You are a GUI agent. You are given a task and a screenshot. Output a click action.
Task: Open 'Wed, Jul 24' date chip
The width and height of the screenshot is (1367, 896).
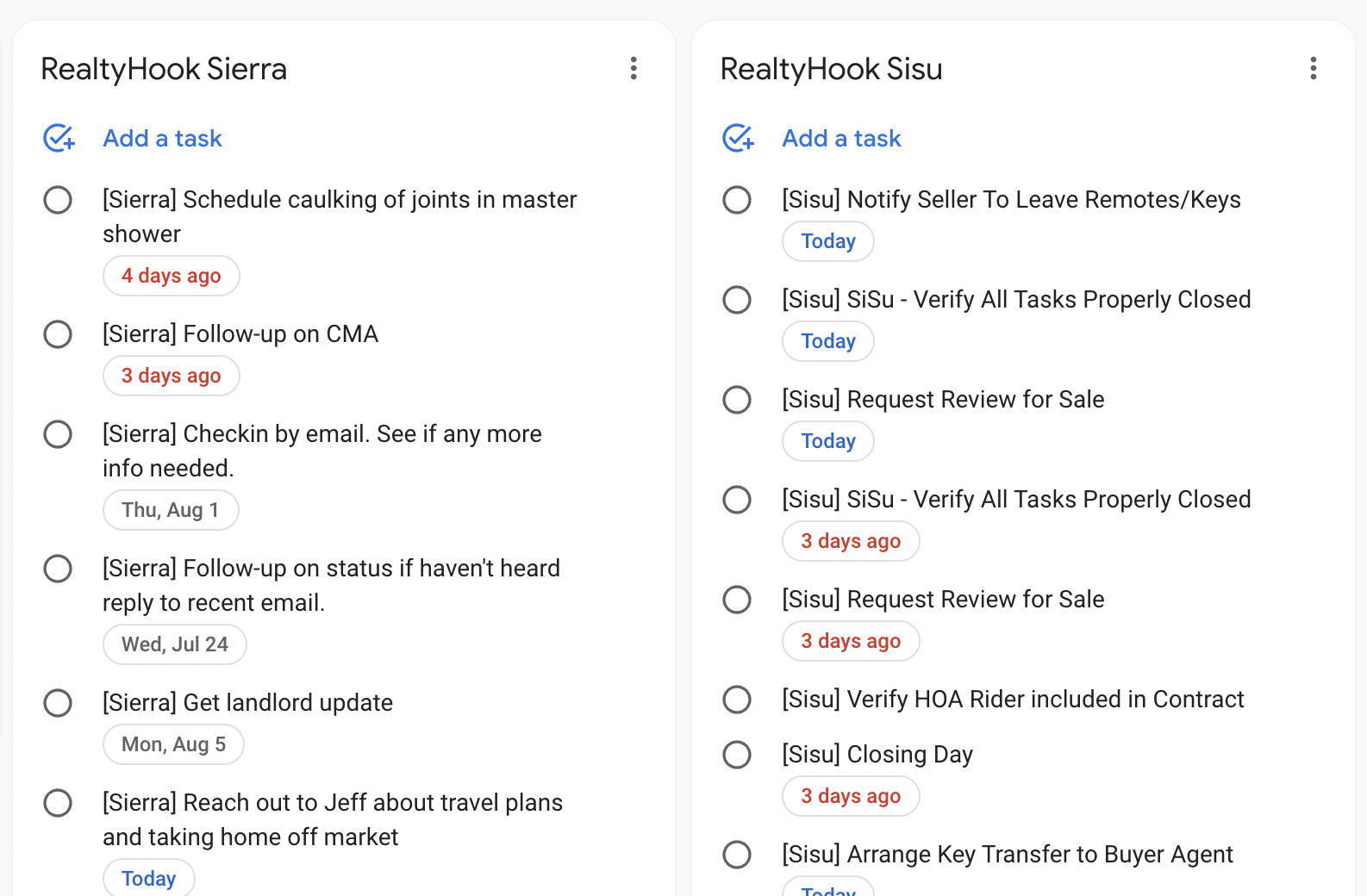point(175,644)
